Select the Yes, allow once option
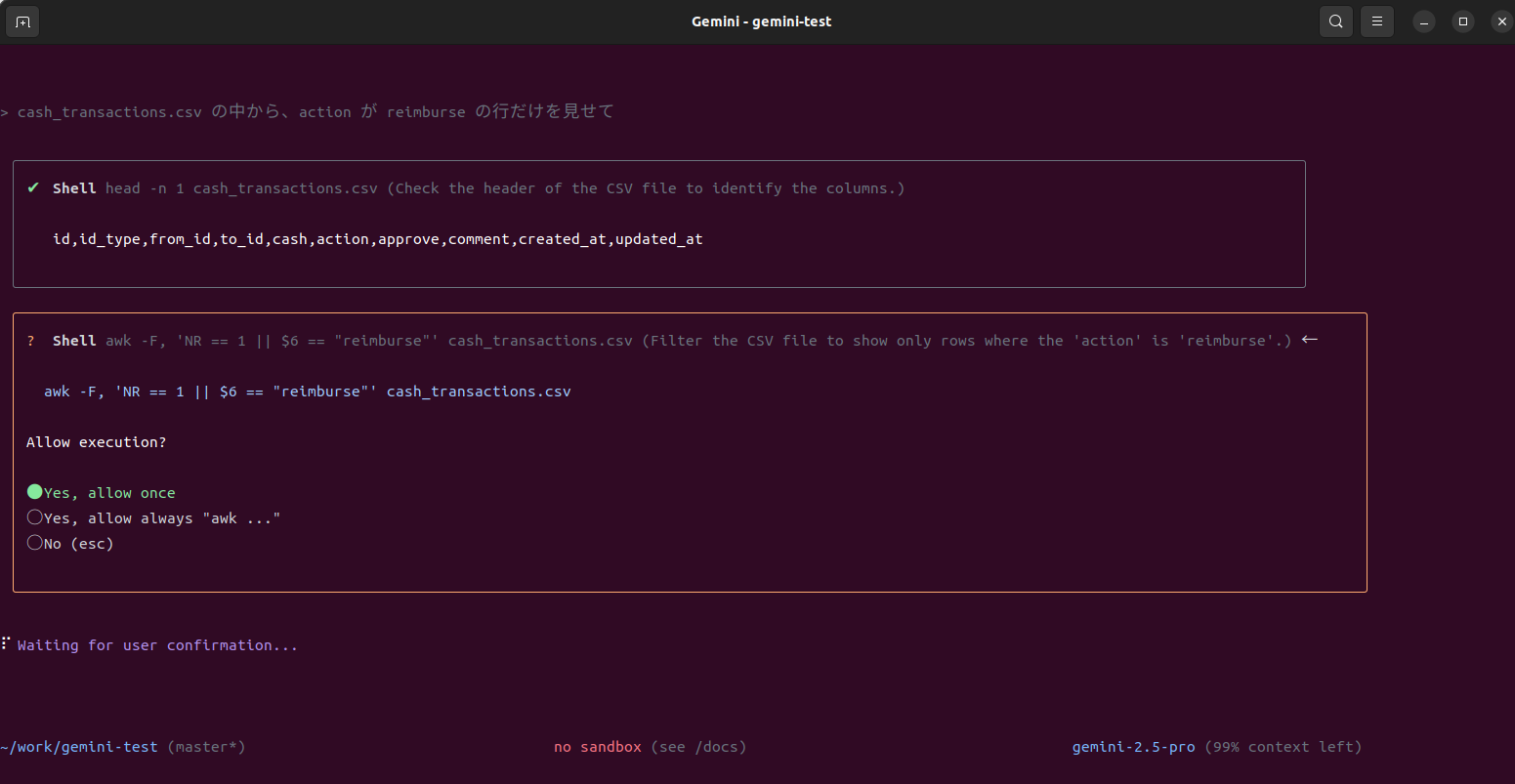The image size is (1515, 784). [101, 492]
